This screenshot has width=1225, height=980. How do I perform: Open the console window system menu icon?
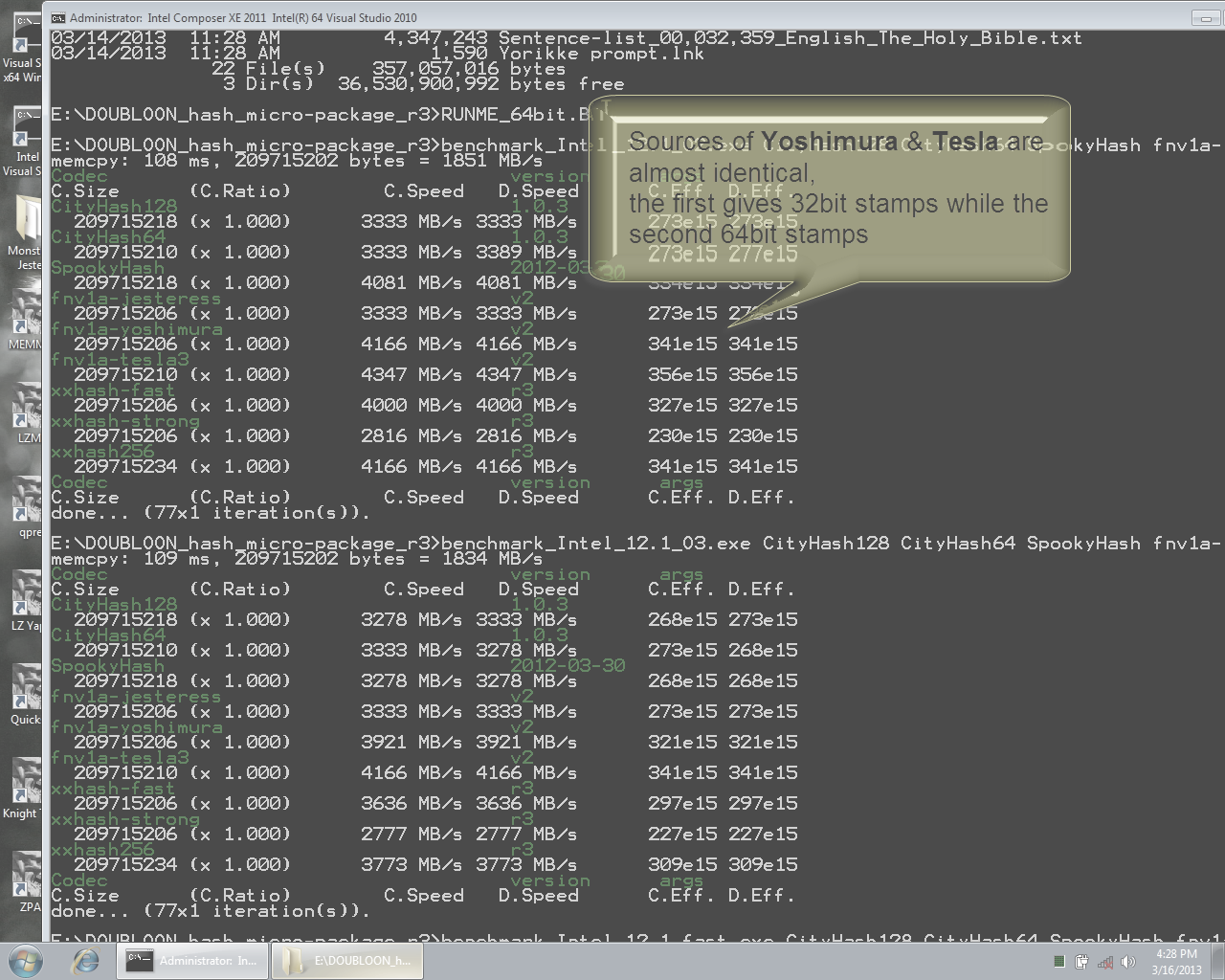pyautogui.click(x=58, y=17)
